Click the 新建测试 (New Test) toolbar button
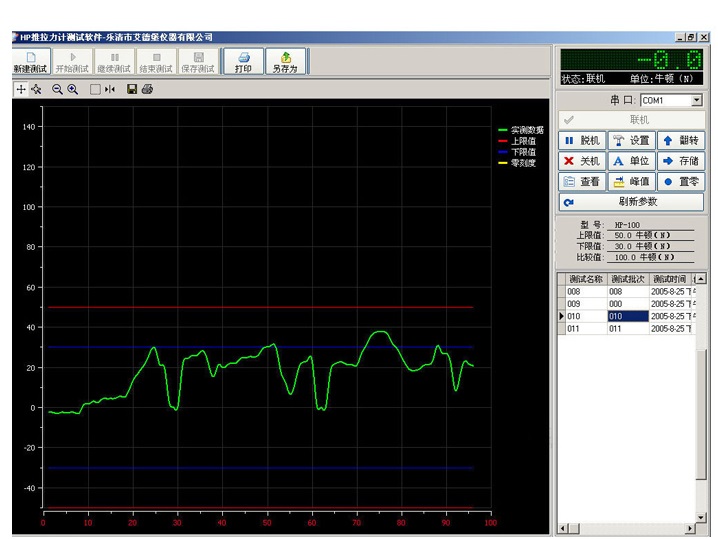The width and height of the screenshot is (718, 539). (30, 62)
